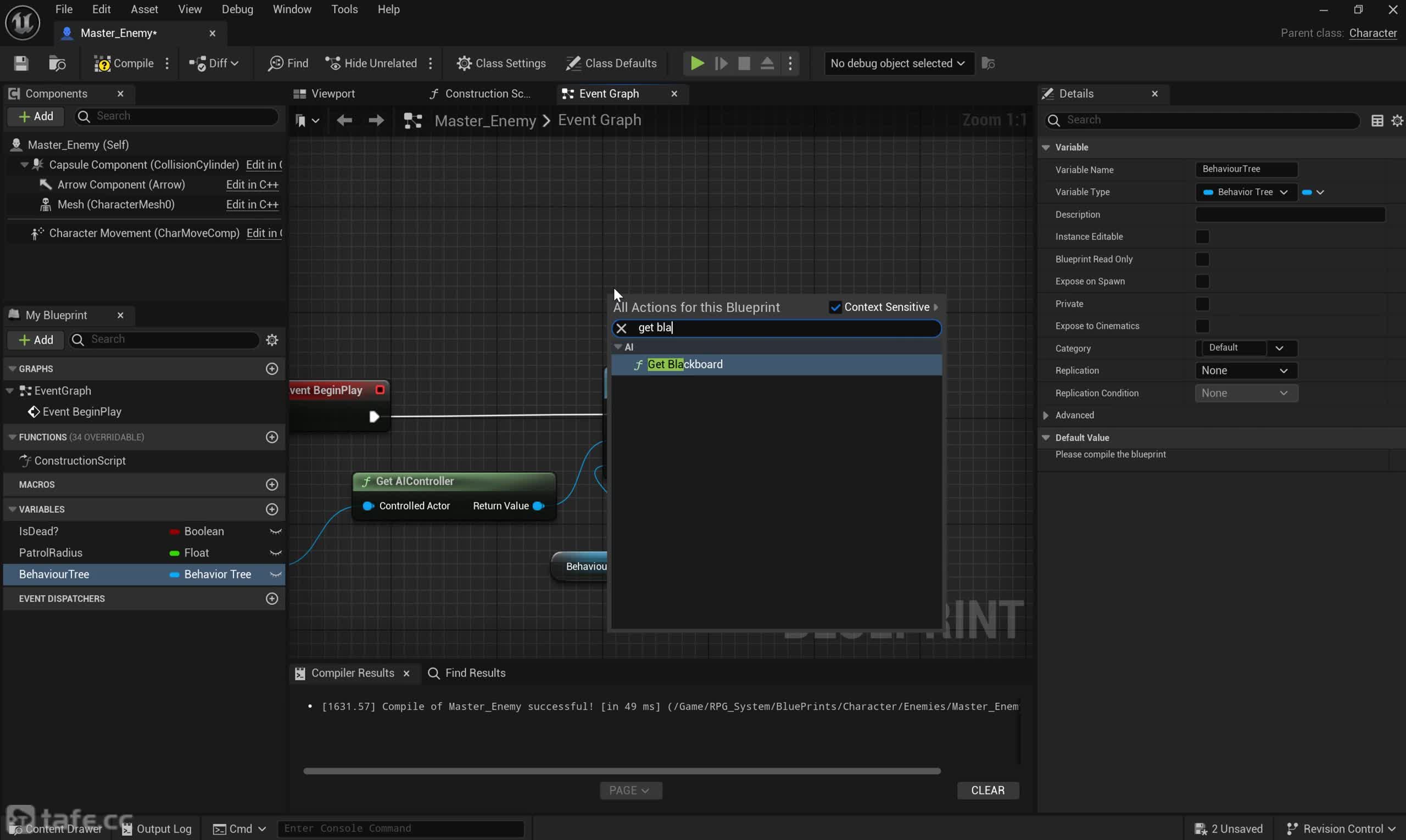The width and height of the screenshot is (1406, 840).
Task: Open Find in blueprint
Action: pyautogui.click(x=288, y=63)
